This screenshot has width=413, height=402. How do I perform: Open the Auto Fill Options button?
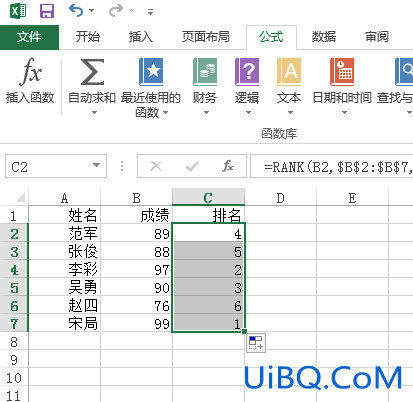point(256,343)
